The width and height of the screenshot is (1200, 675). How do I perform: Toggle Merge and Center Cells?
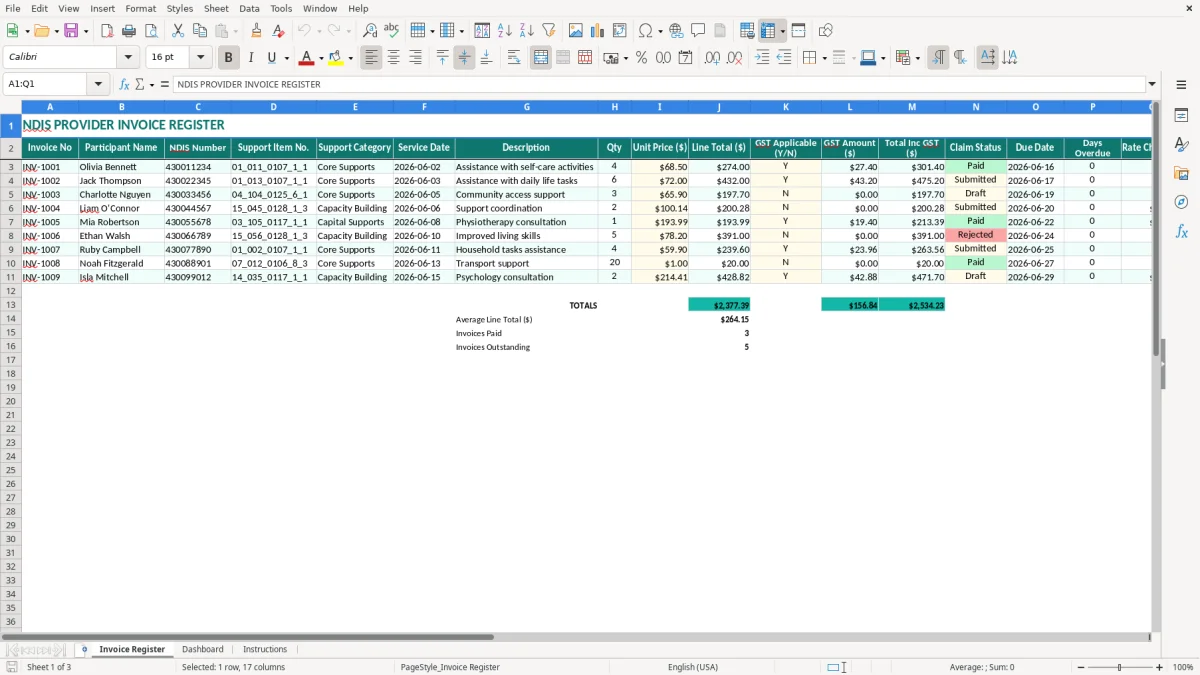coord(541,58)
